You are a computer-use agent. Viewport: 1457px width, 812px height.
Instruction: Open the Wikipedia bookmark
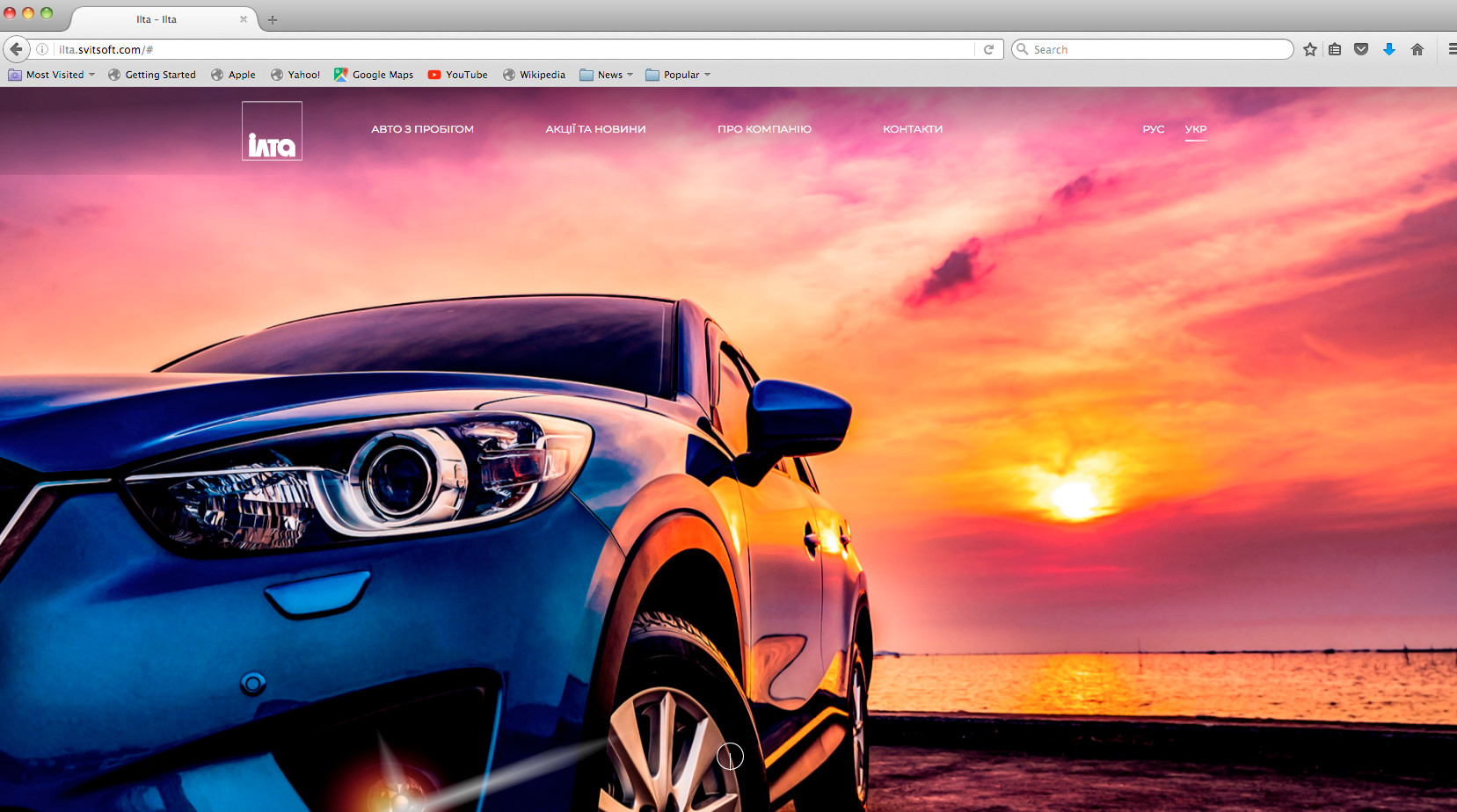click(x=534, y=75)
